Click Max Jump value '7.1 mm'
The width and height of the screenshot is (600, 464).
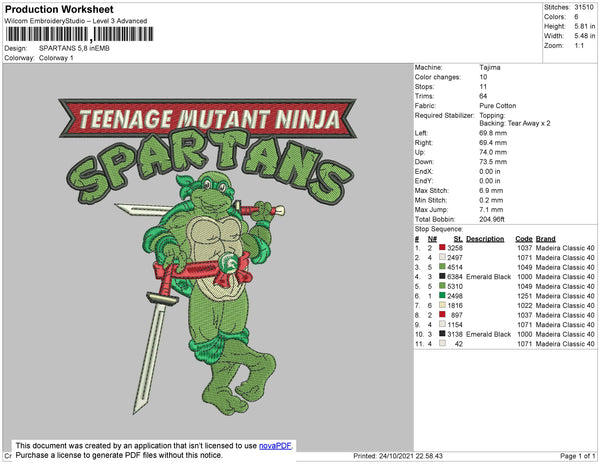(491, 210)
